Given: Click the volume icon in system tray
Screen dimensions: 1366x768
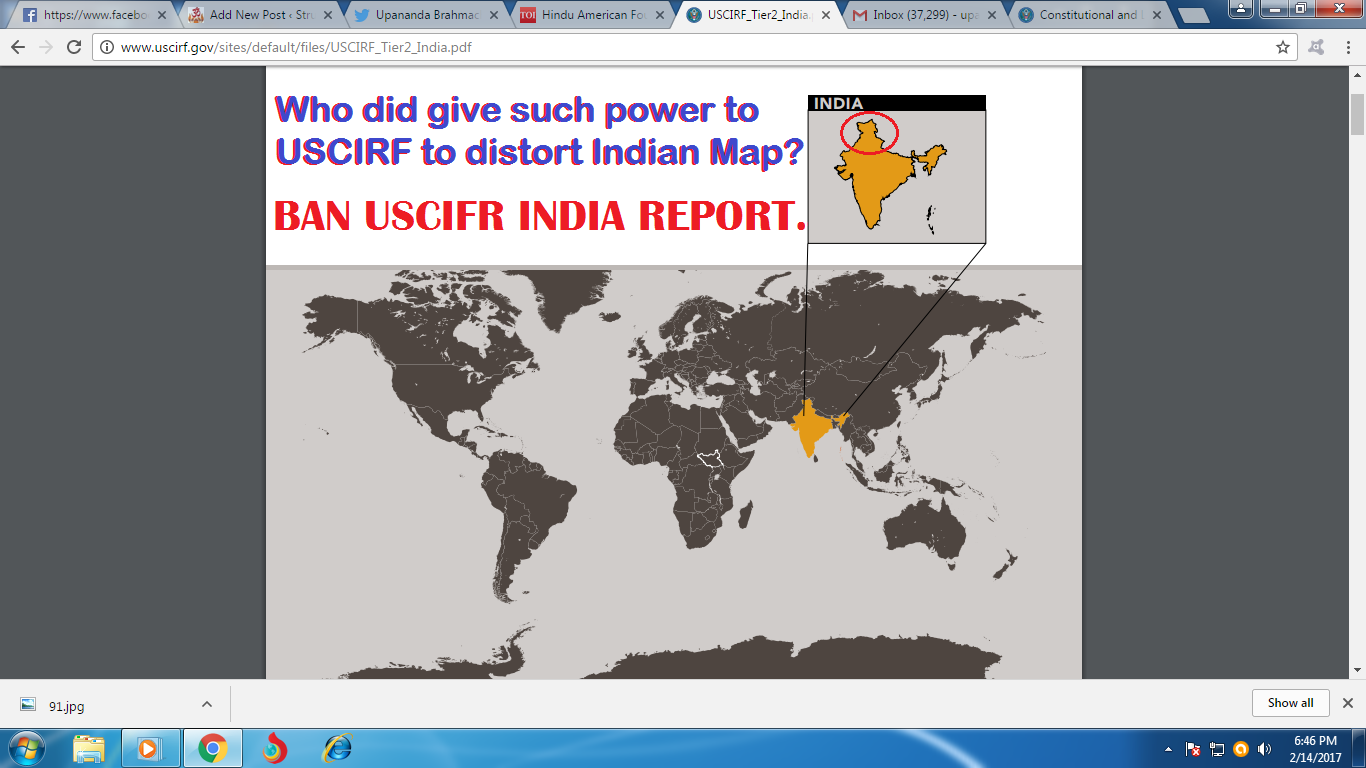Looking at the screenshot, I should coord(1265,749).
